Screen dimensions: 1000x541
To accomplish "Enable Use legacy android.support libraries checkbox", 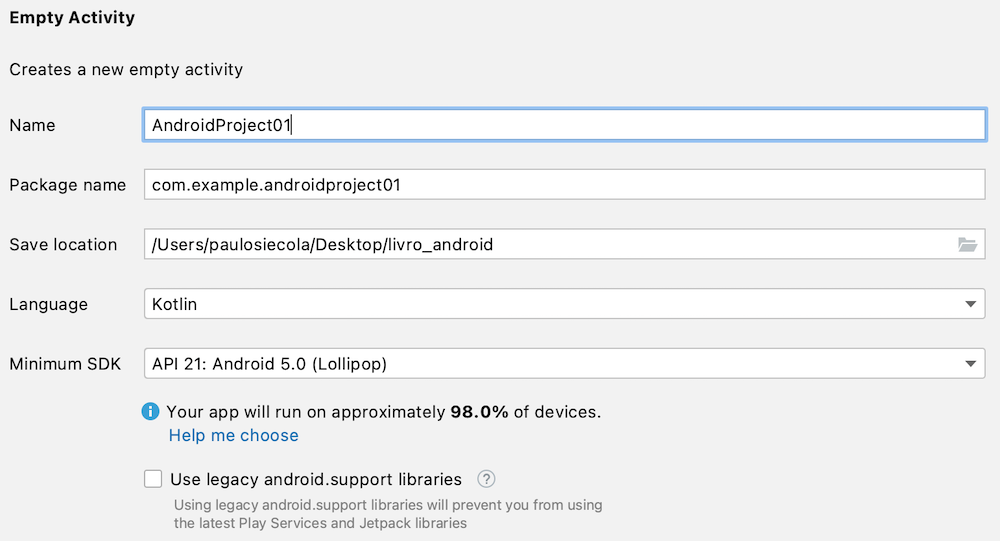I will 153,479.
